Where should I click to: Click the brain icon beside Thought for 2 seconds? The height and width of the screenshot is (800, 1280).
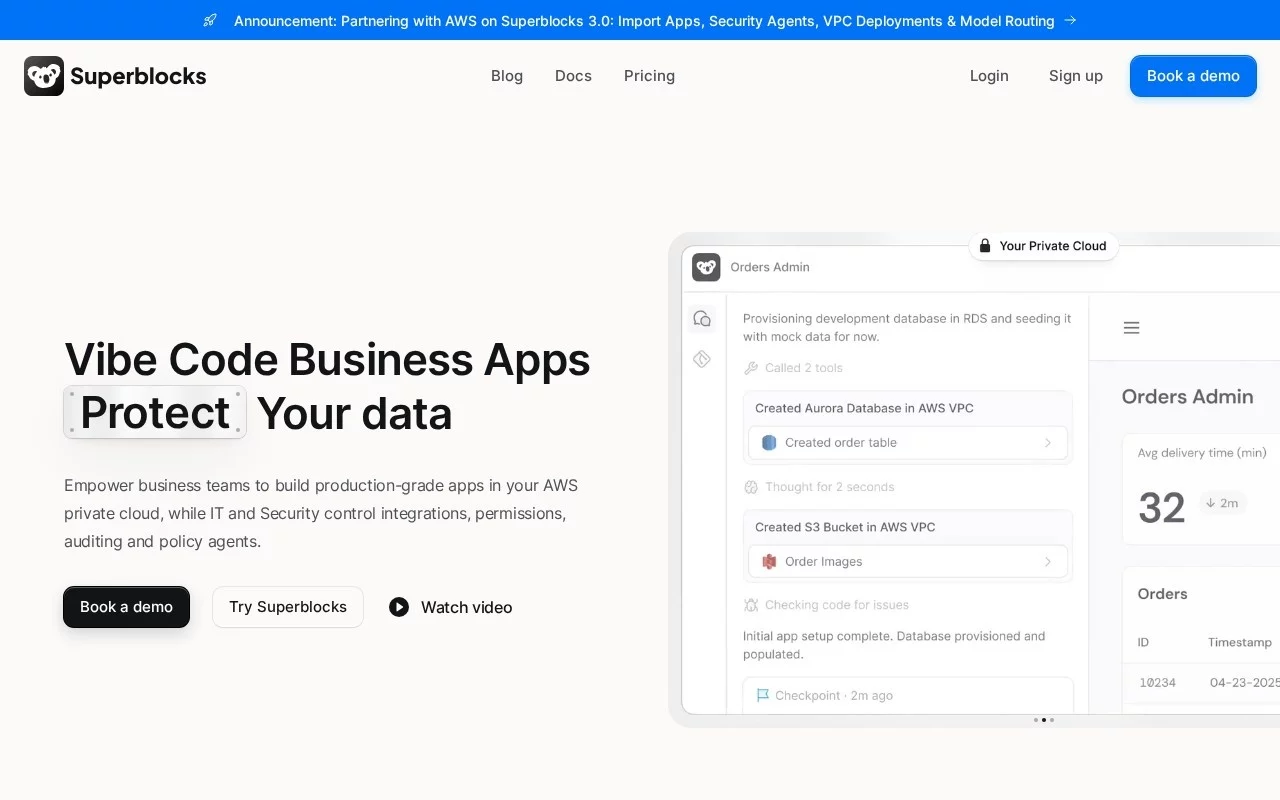pos(751,487)
